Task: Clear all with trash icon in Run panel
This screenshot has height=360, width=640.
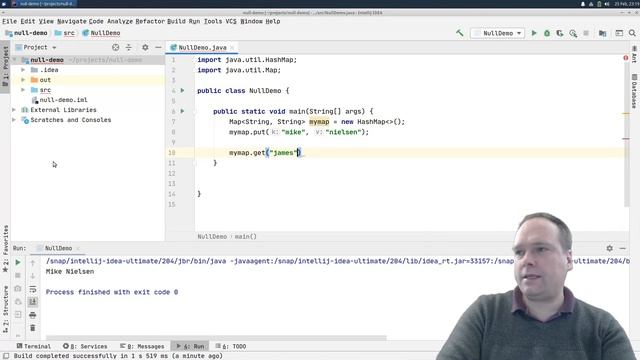Action: tap(33, 328)
